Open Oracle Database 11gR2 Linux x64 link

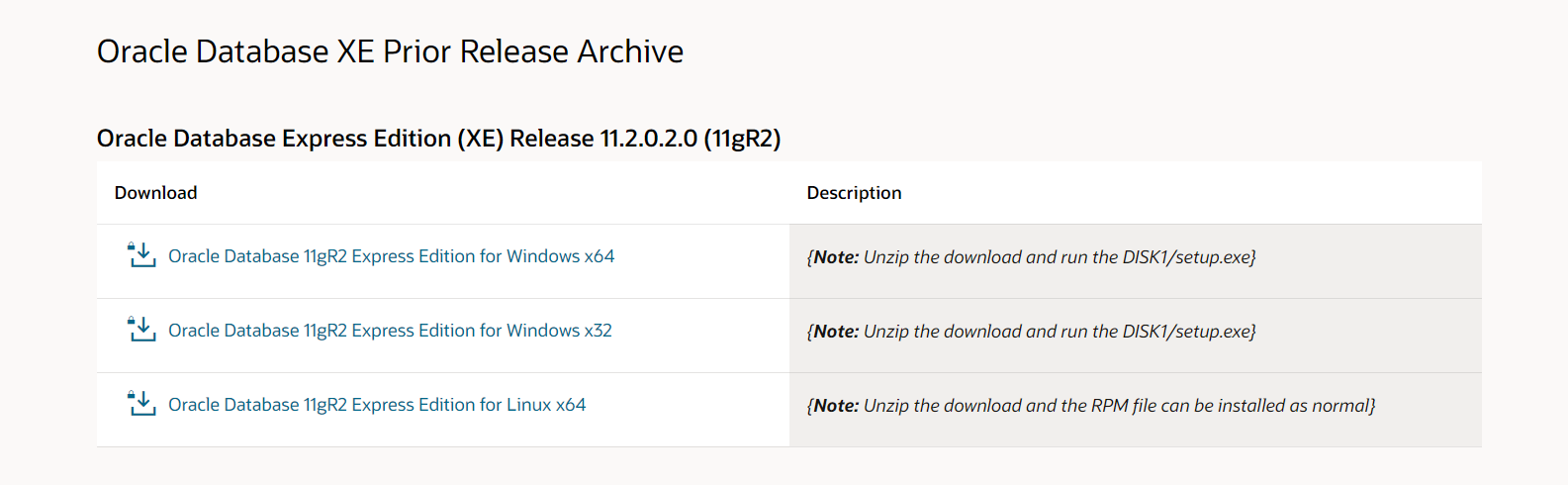click(x=377, y=405)
